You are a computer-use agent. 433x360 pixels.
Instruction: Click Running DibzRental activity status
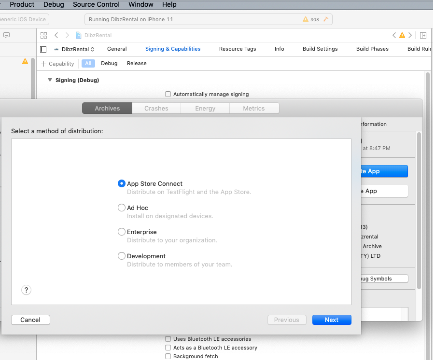coord(131,19)
